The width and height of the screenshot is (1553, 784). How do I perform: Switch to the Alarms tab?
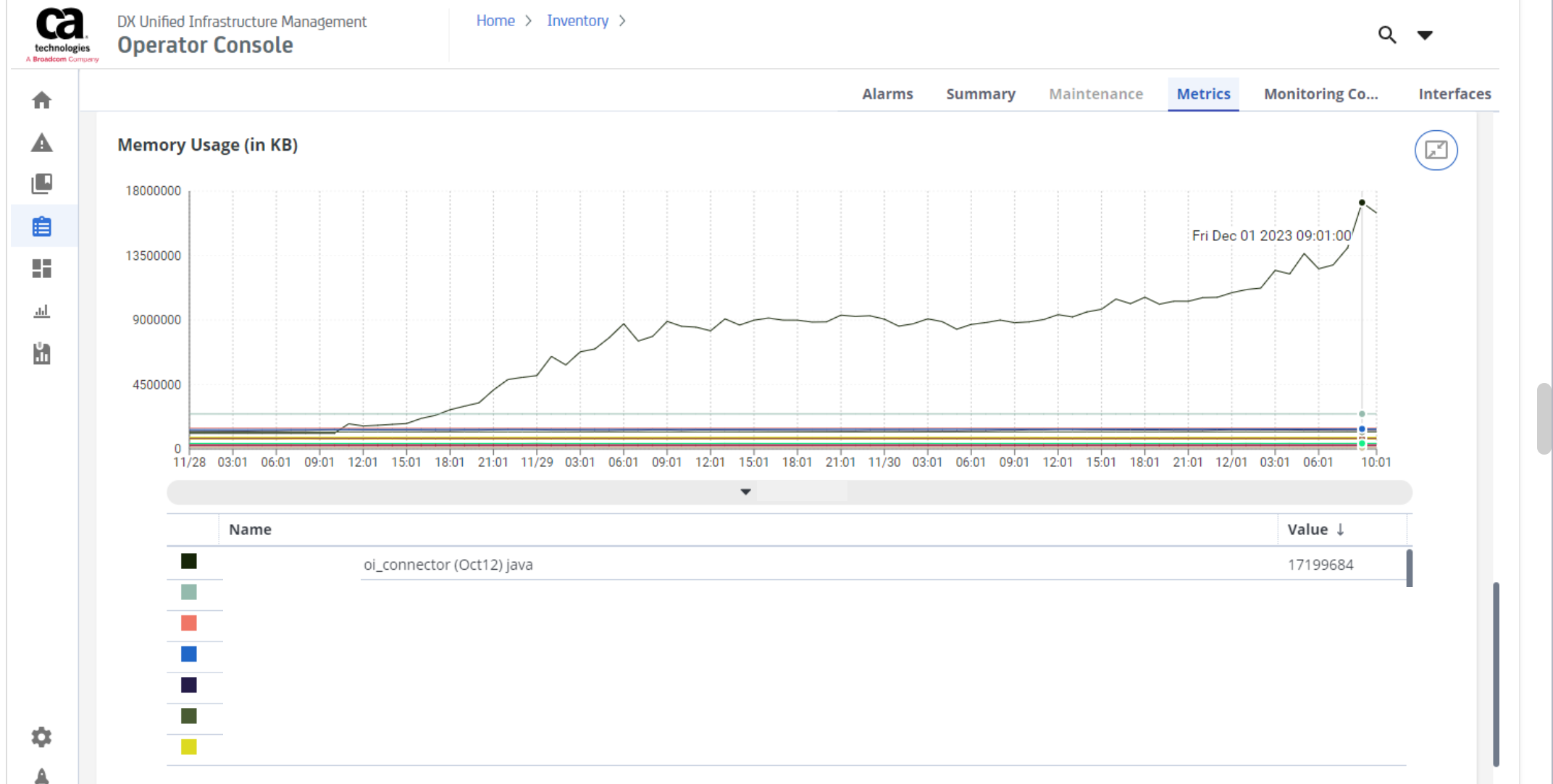(x=887, y=94)
